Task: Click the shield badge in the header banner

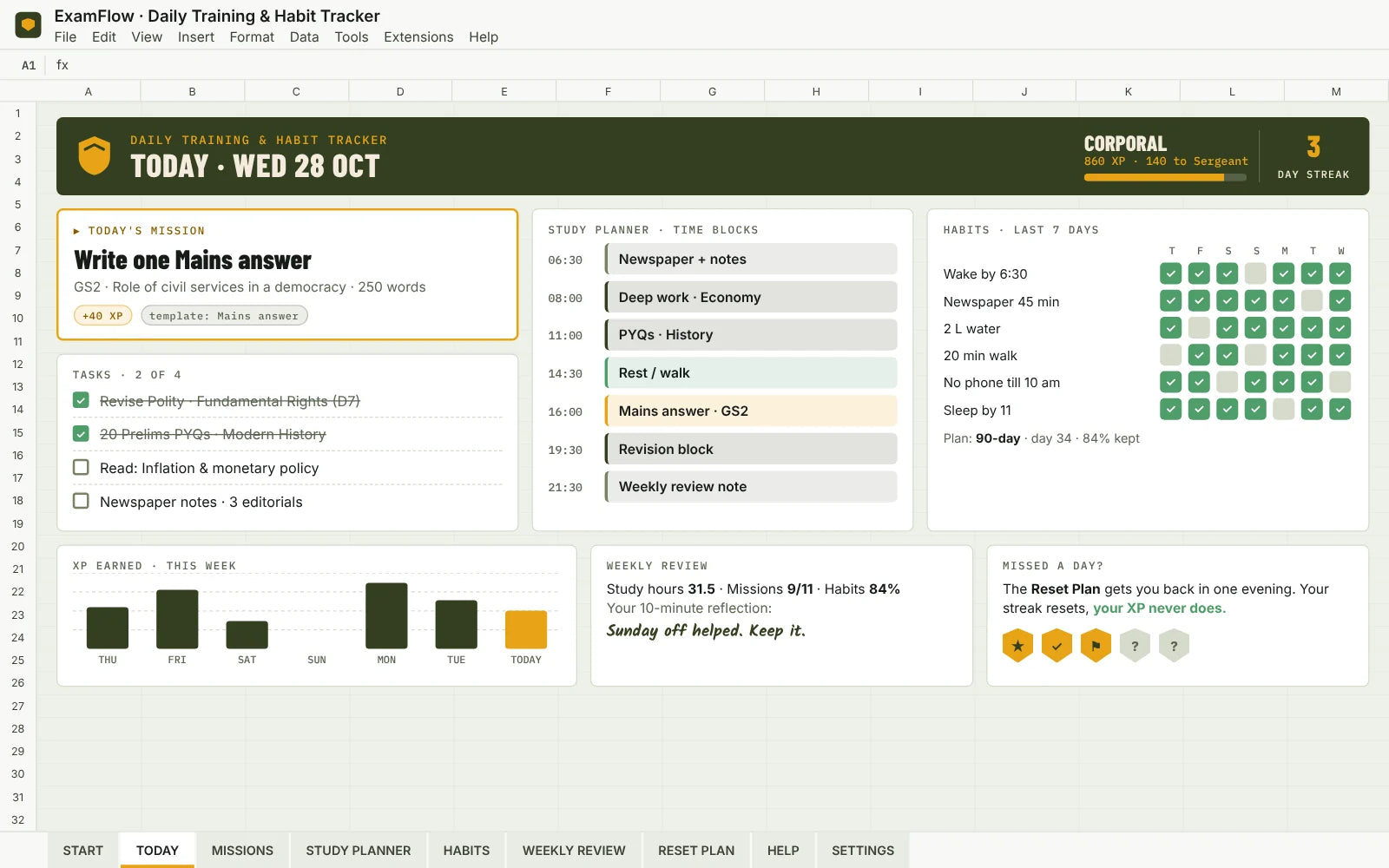Action: click(95, 156)
